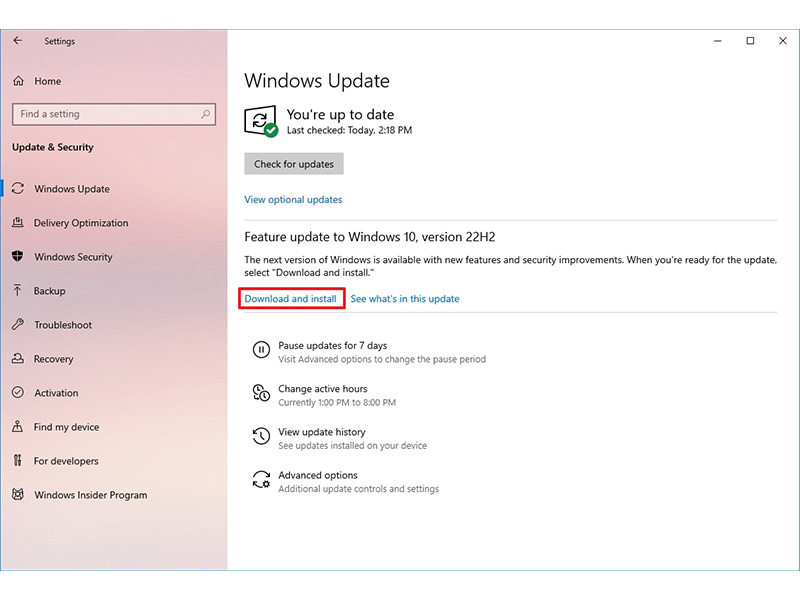Click the Windows Security shield icon

[18, 257]
